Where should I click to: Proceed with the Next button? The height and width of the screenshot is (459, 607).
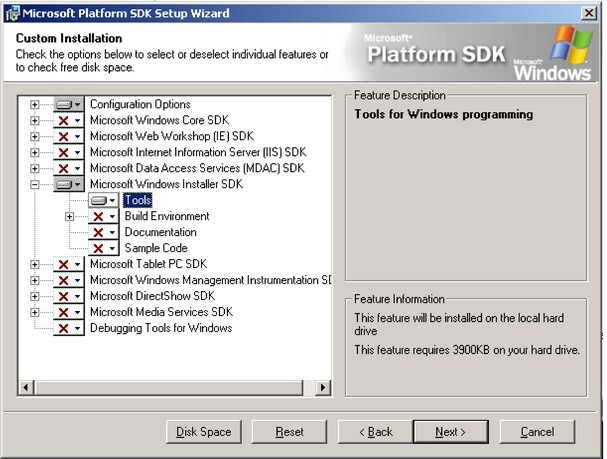point(451,432)
